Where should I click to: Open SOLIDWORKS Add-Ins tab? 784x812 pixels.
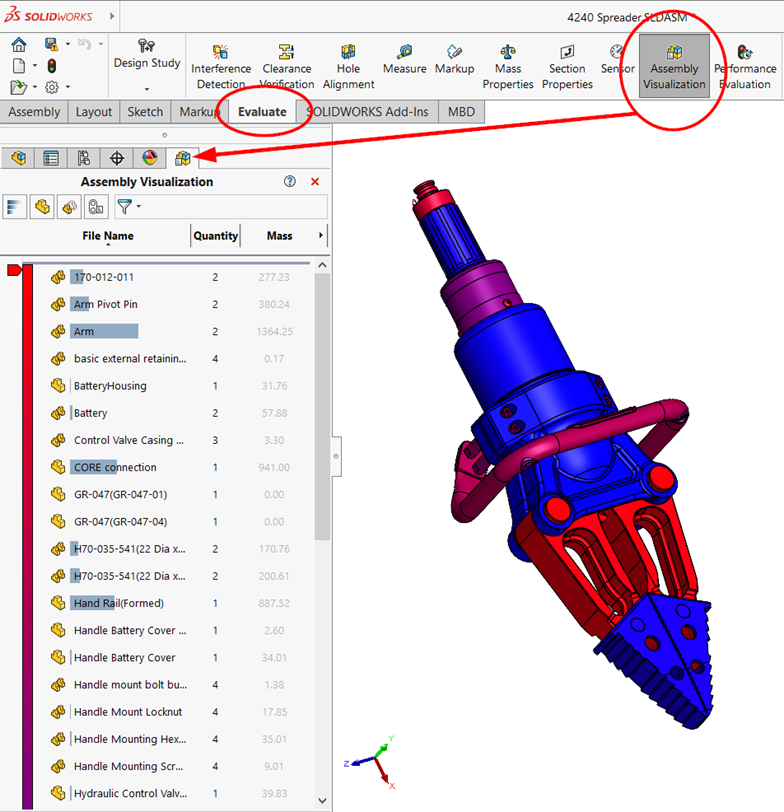pyautogui.click(x=367, y=112)
